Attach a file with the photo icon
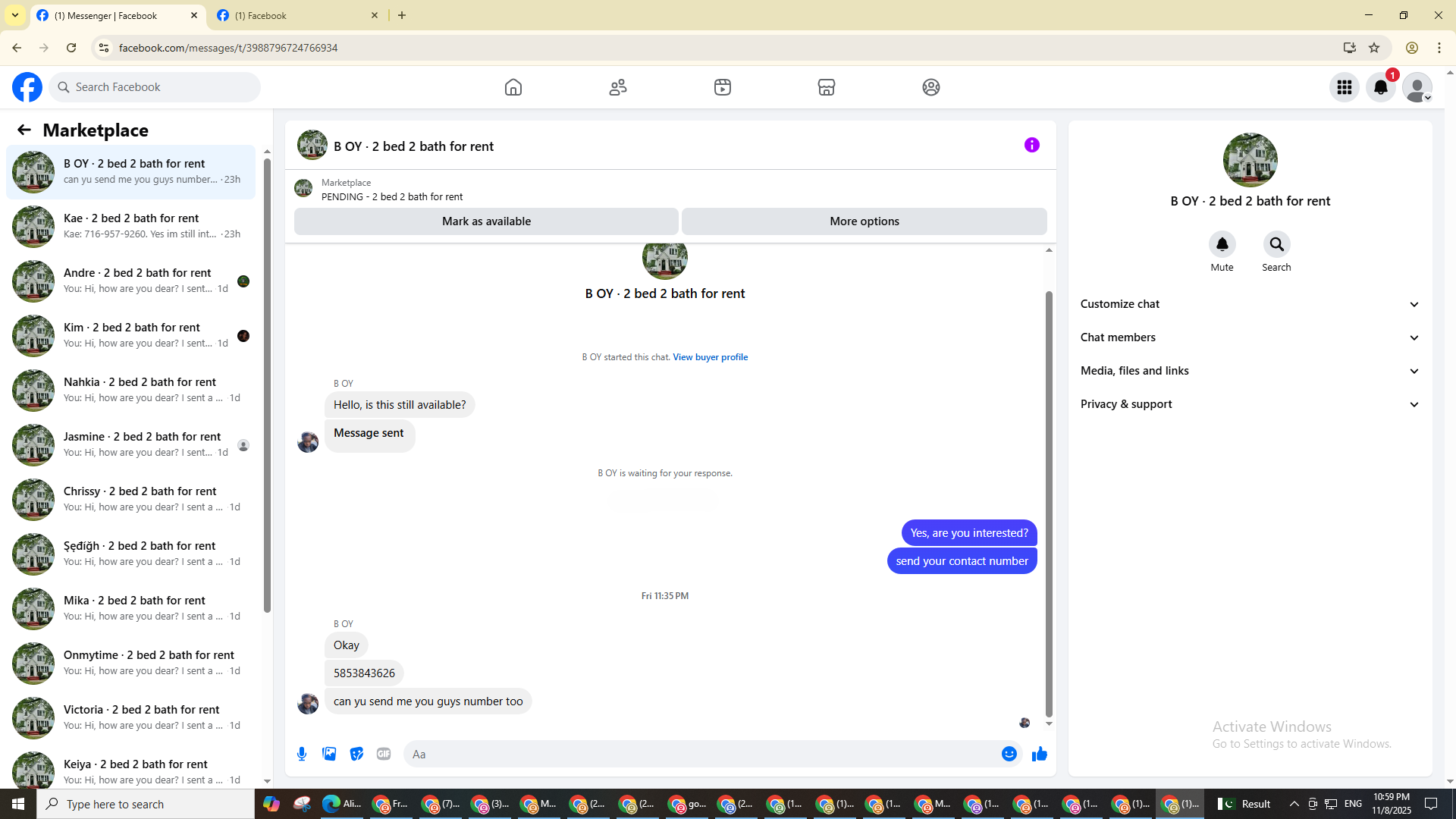This screenshot has height=819, width=1456. pos(329,754)
